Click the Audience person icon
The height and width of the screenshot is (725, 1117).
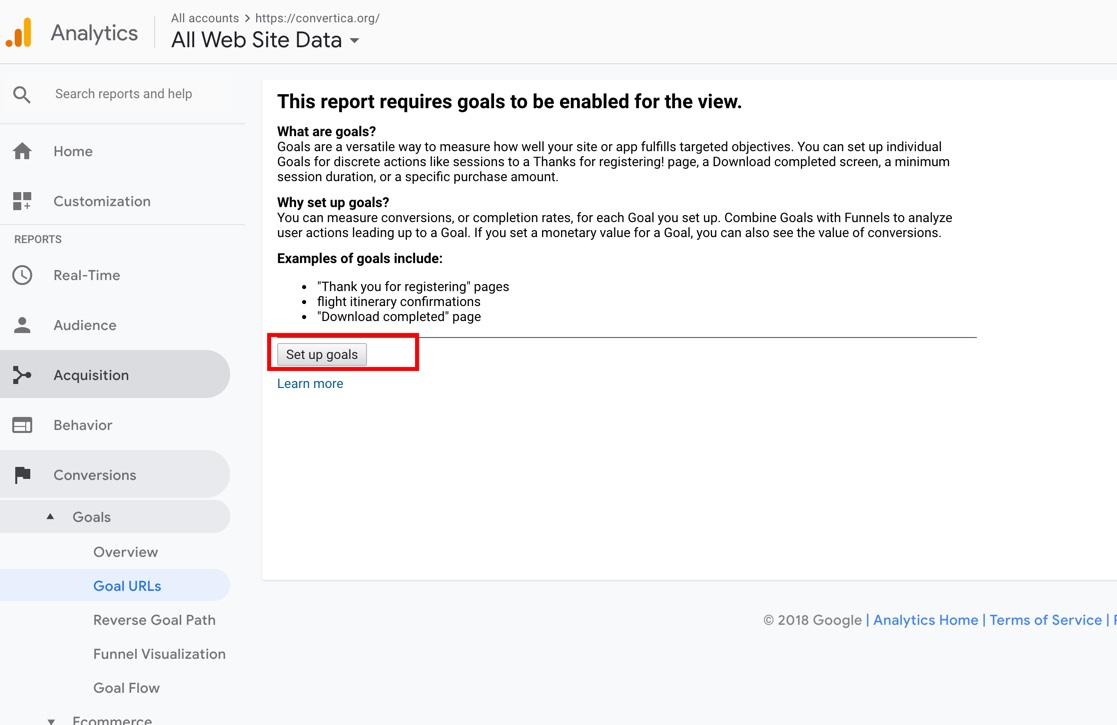coord(22,325)
